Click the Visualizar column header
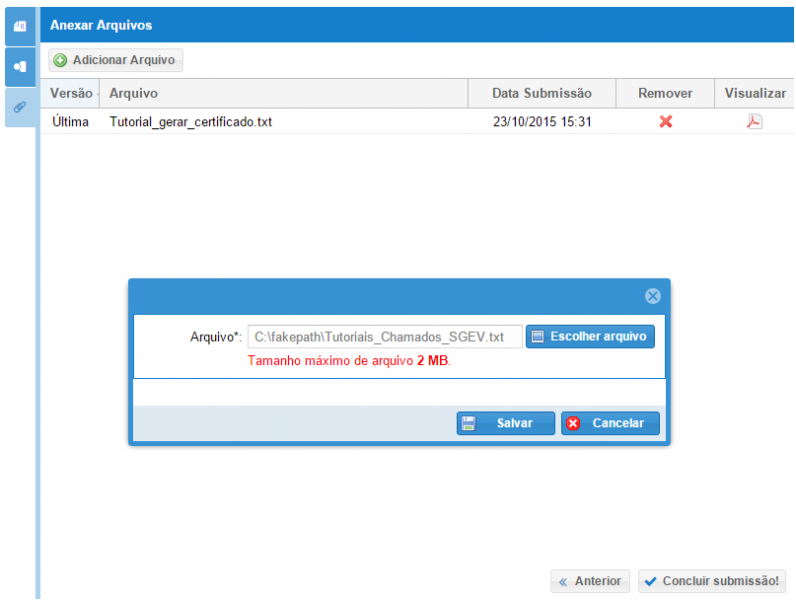 tap(755, 93)
